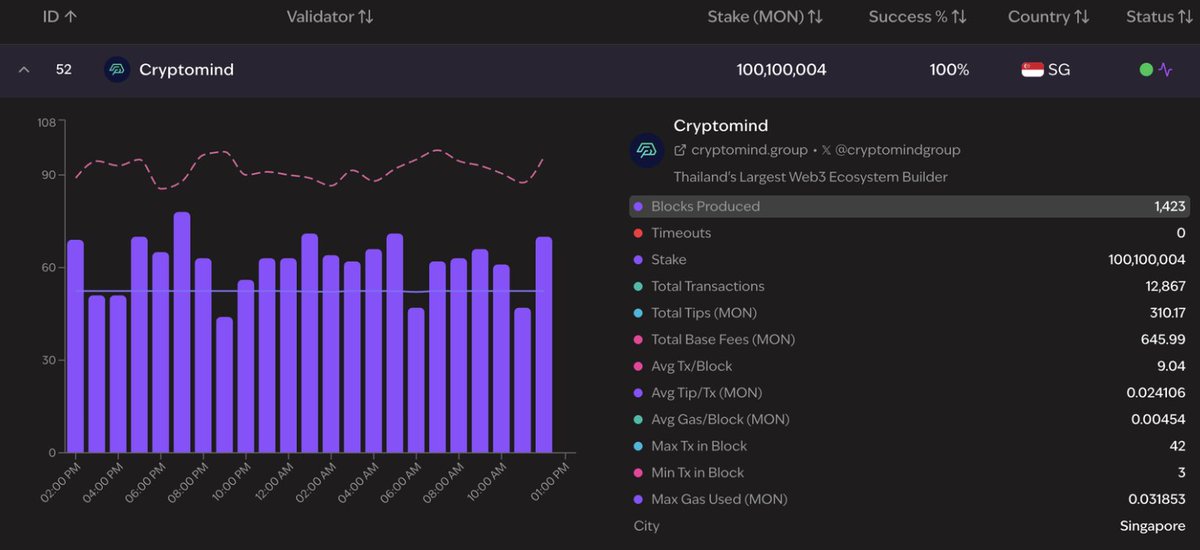Click the red dot beside Timeouts
This screenshot has height=550, width=1200.
638,233
